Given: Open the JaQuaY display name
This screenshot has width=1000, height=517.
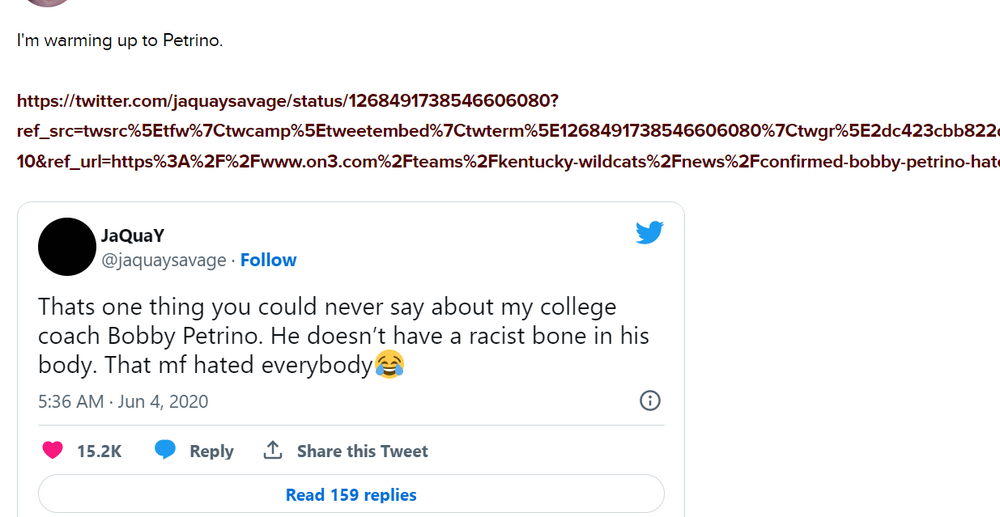Looking at the screenshot, I should pyautogui.click(x=132, y=236).
